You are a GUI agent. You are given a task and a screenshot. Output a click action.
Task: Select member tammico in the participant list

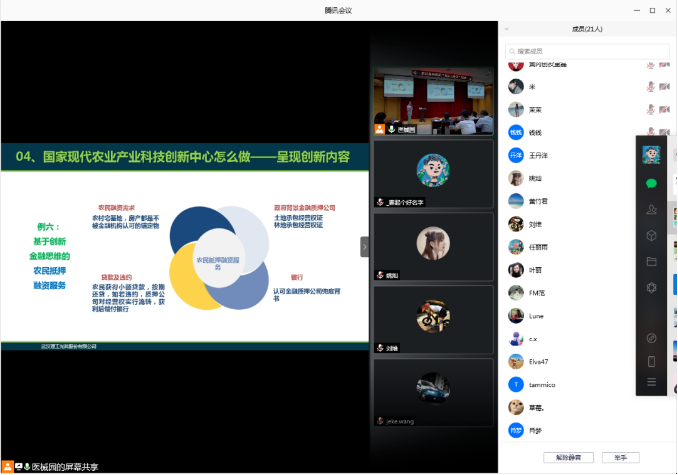pos(541,384)
